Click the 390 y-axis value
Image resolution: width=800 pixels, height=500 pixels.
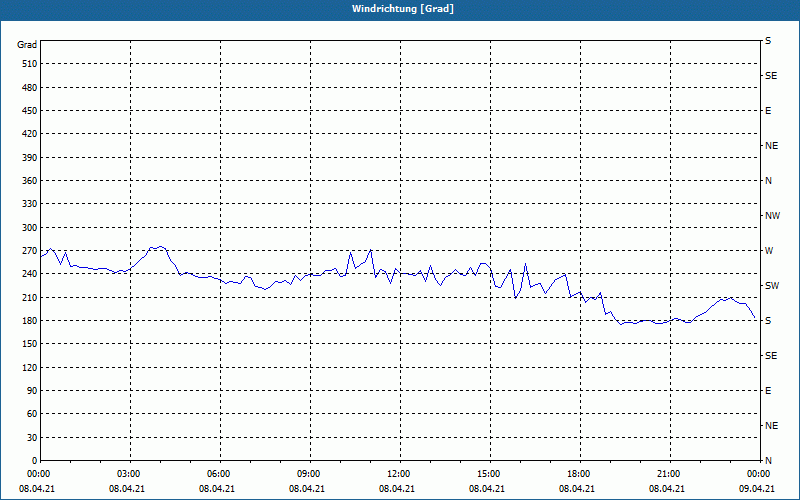pyautogui.click(x=30, y=157)
